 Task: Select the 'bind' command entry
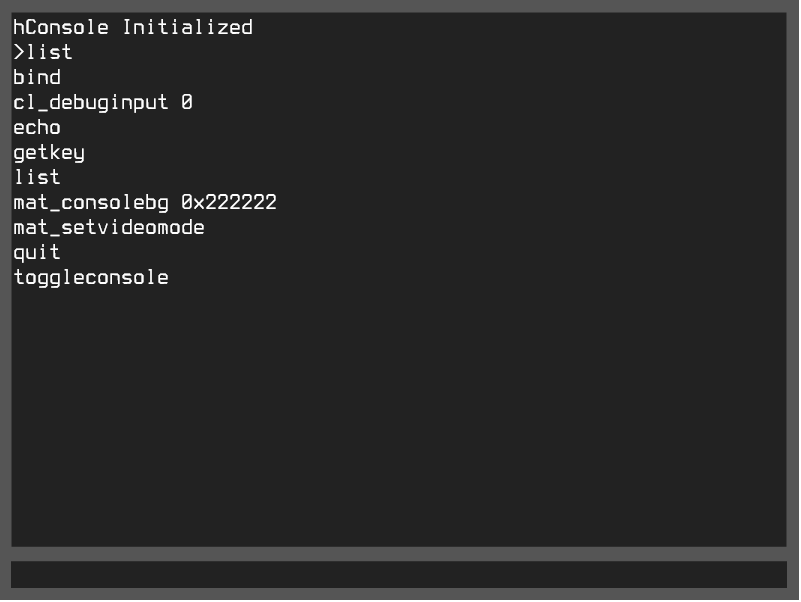(37, 78)
